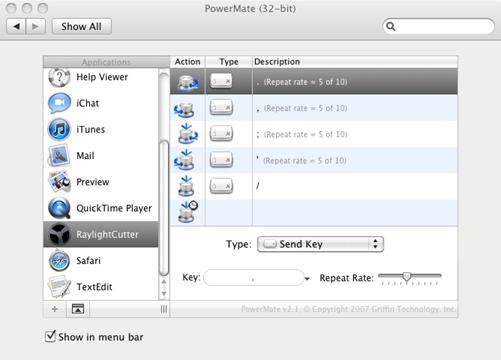Select the iTunes application icon
This screenshot has height=360, width=501.
pyautogui.click(x=59, y=129)
